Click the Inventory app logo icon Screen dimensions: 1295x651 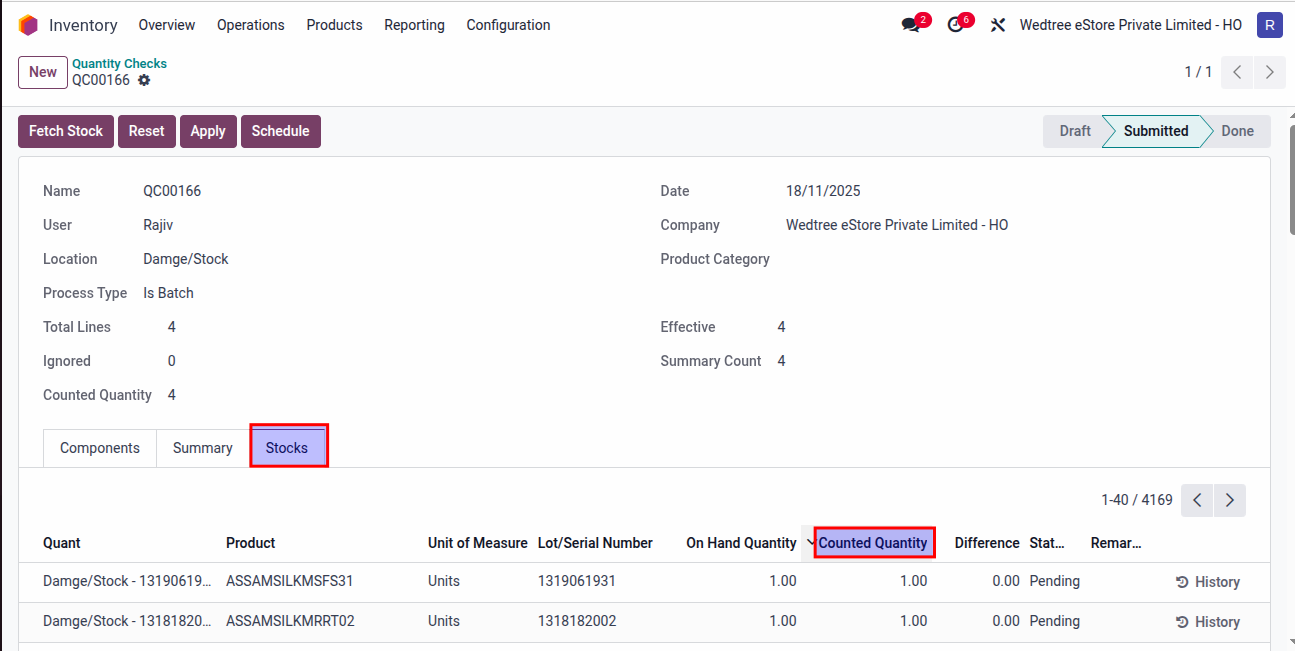[x=28, y=25]
